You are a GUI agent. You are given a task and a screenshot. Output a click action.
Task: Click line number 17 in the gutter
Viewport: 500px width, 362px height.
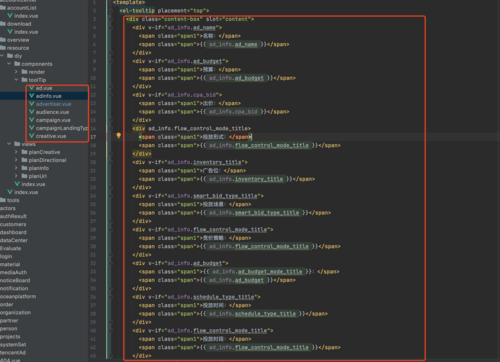point(93,137)
